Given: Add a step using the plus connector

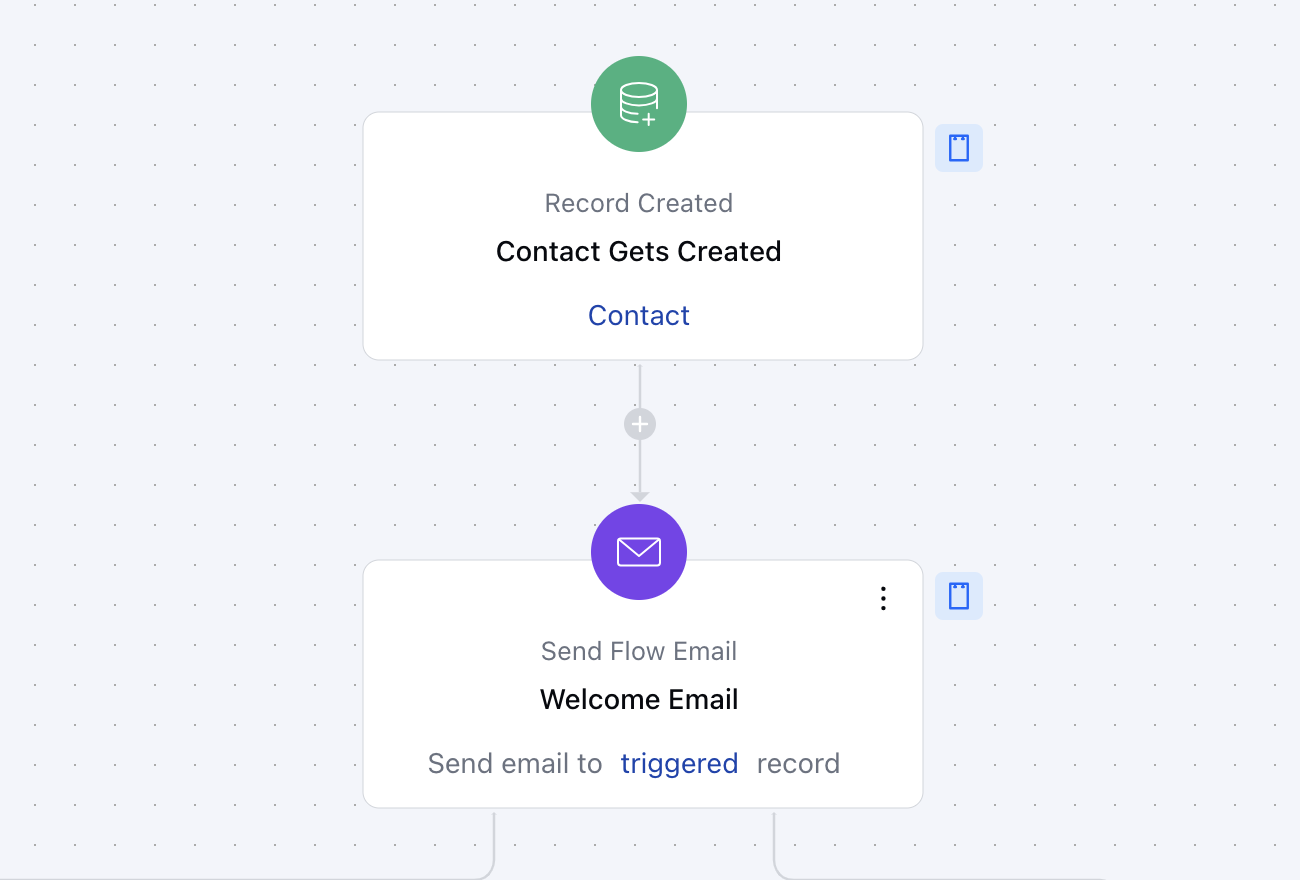Looking at the screenshot, I should coord(640,424).
